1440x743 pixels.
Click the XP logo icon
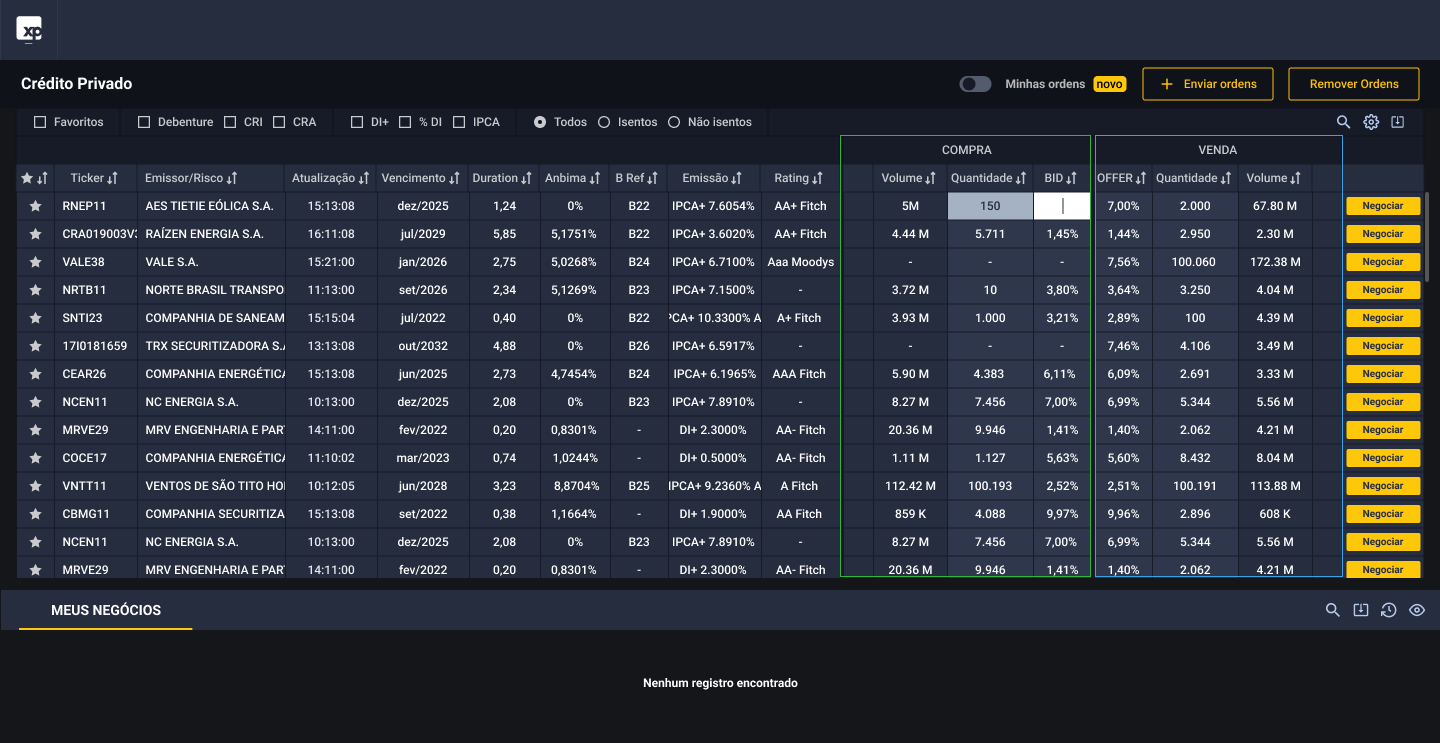[30, 30]
